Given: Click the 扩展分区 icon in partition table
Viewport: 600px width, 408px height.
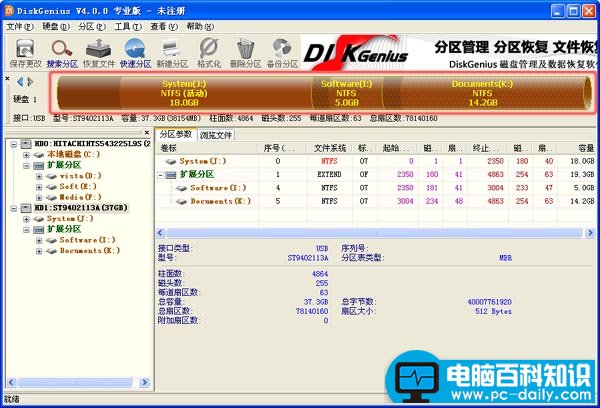Looking at the screenshot, I should tap(171, 175).
